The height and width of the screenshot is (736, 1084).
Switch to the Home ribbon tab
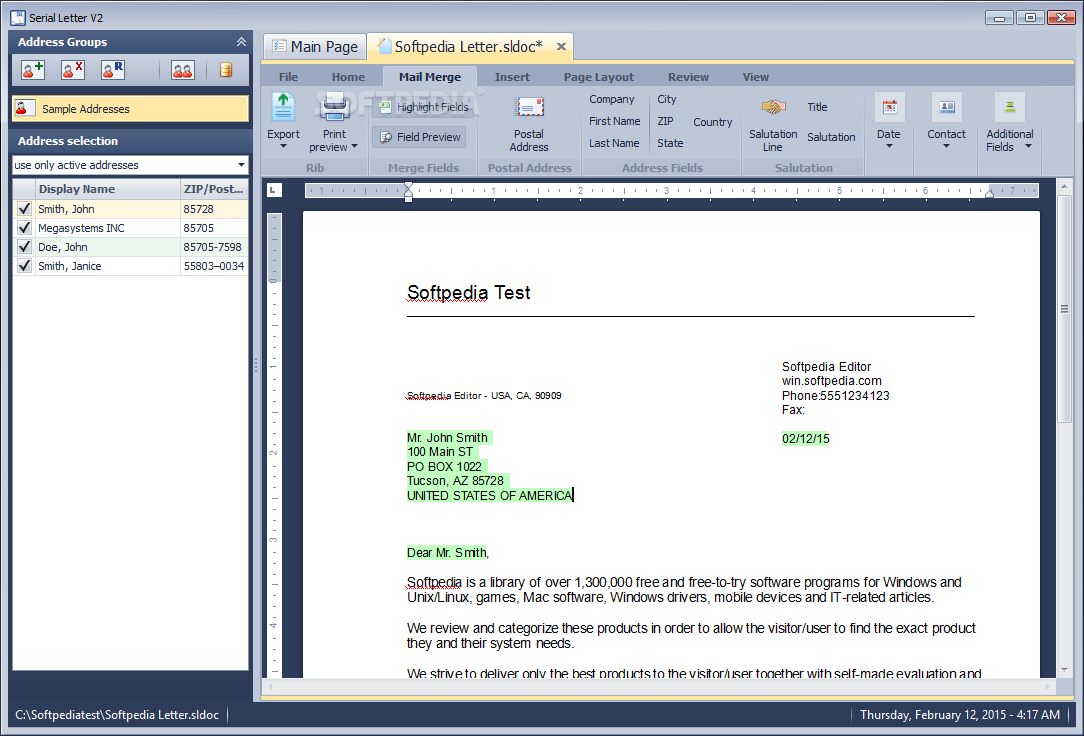pos(348,77)
